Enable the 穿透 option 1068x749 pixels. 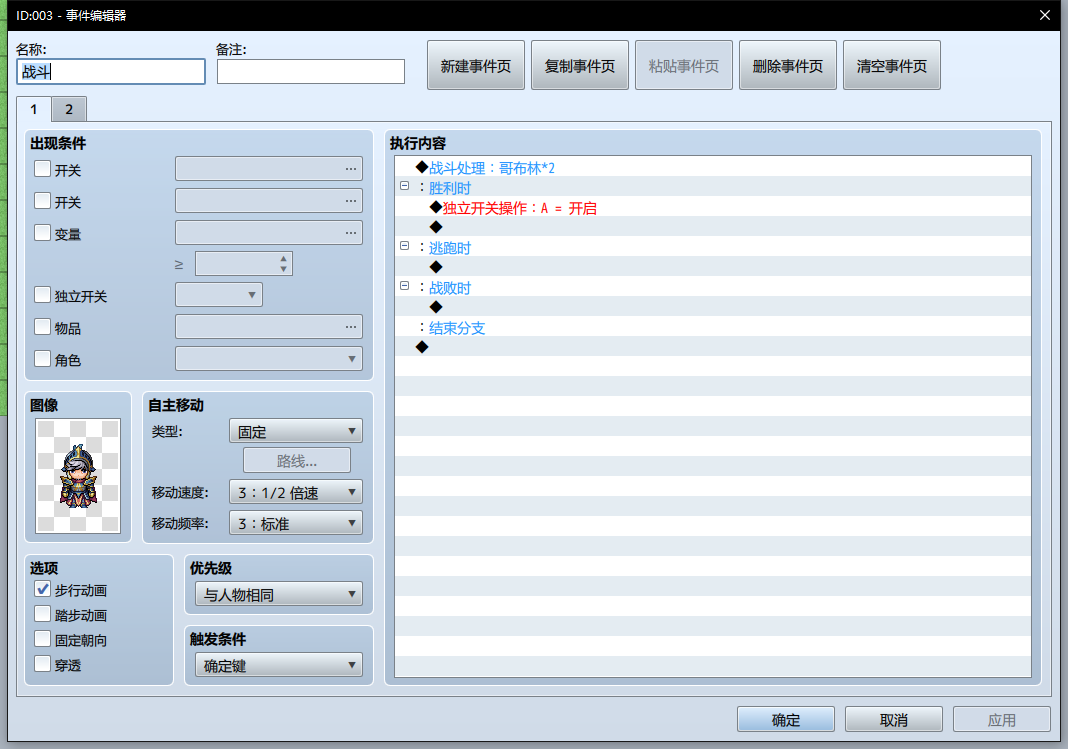pyautogui.click(x=42, y=664)
